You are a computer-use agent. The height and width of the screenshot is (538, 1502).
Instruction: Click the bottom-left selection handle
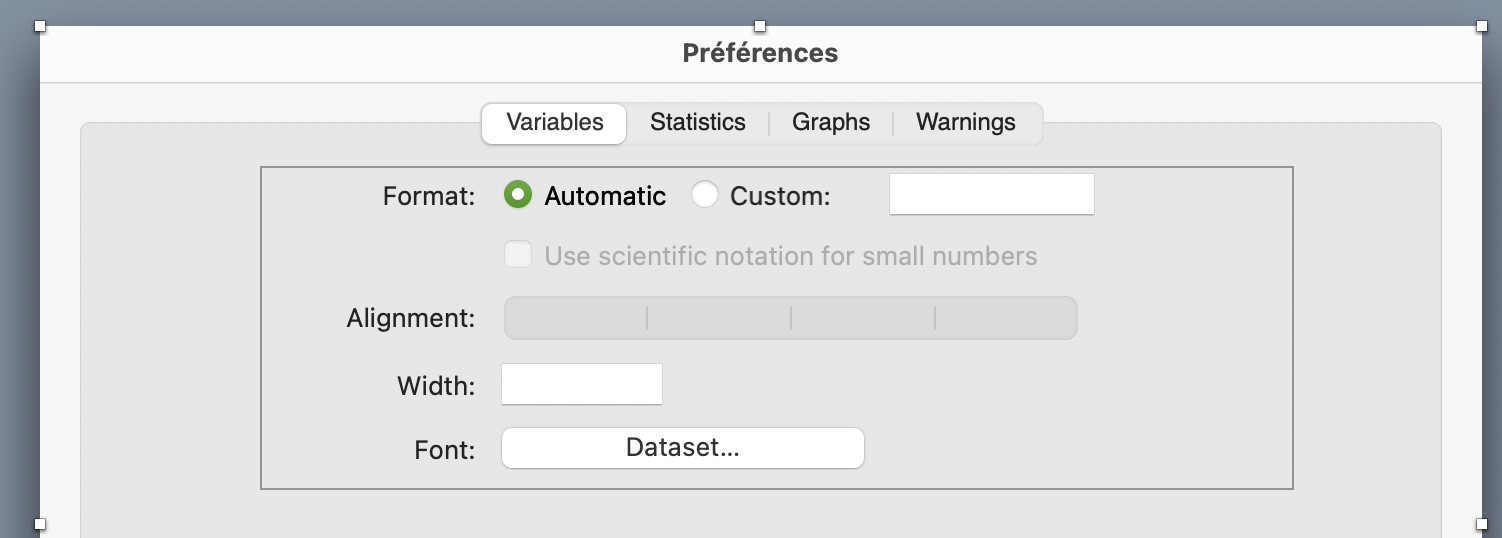(41, 523)
